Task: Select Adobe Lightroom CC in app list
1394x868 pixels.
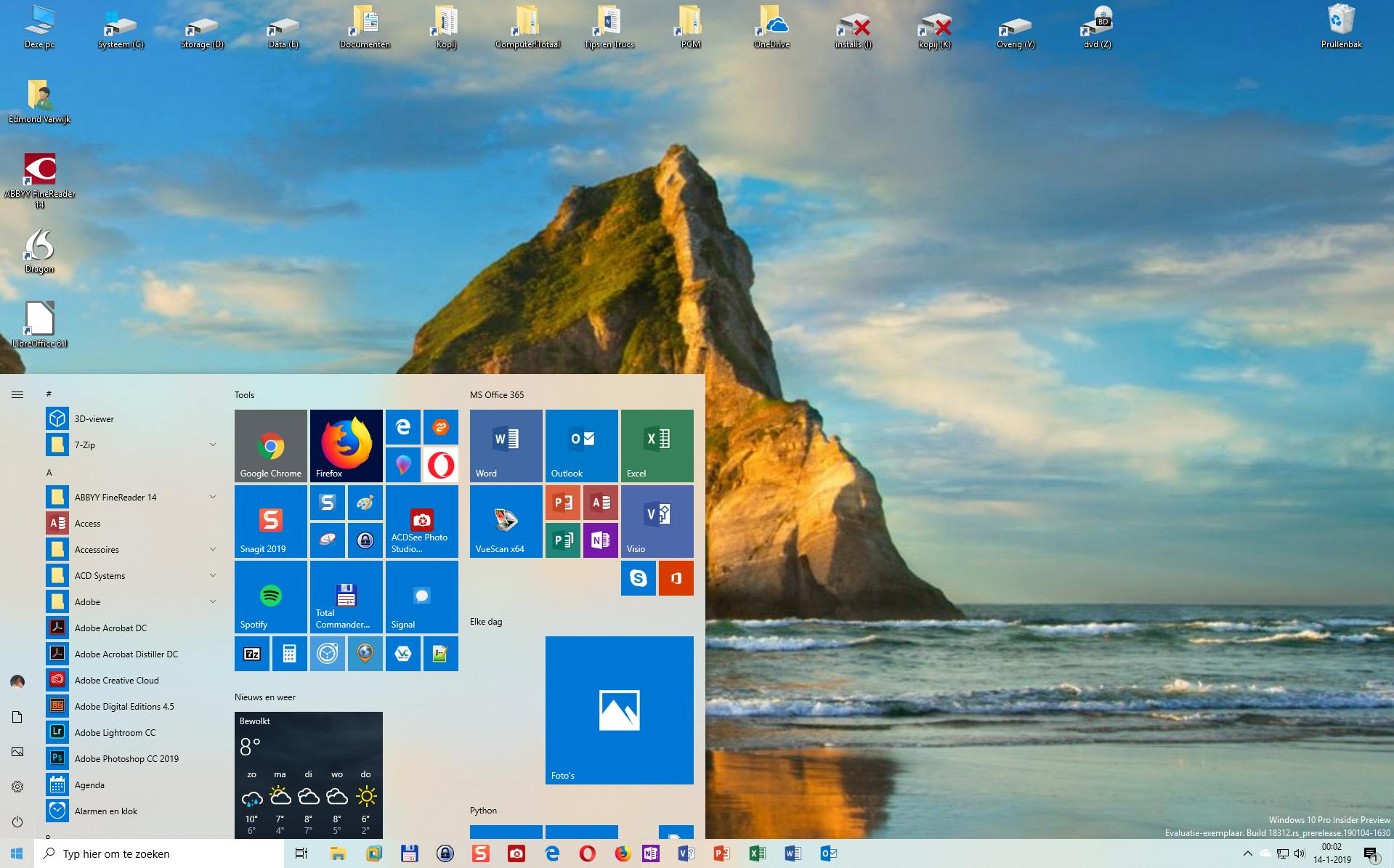Action: pos(115,732)
